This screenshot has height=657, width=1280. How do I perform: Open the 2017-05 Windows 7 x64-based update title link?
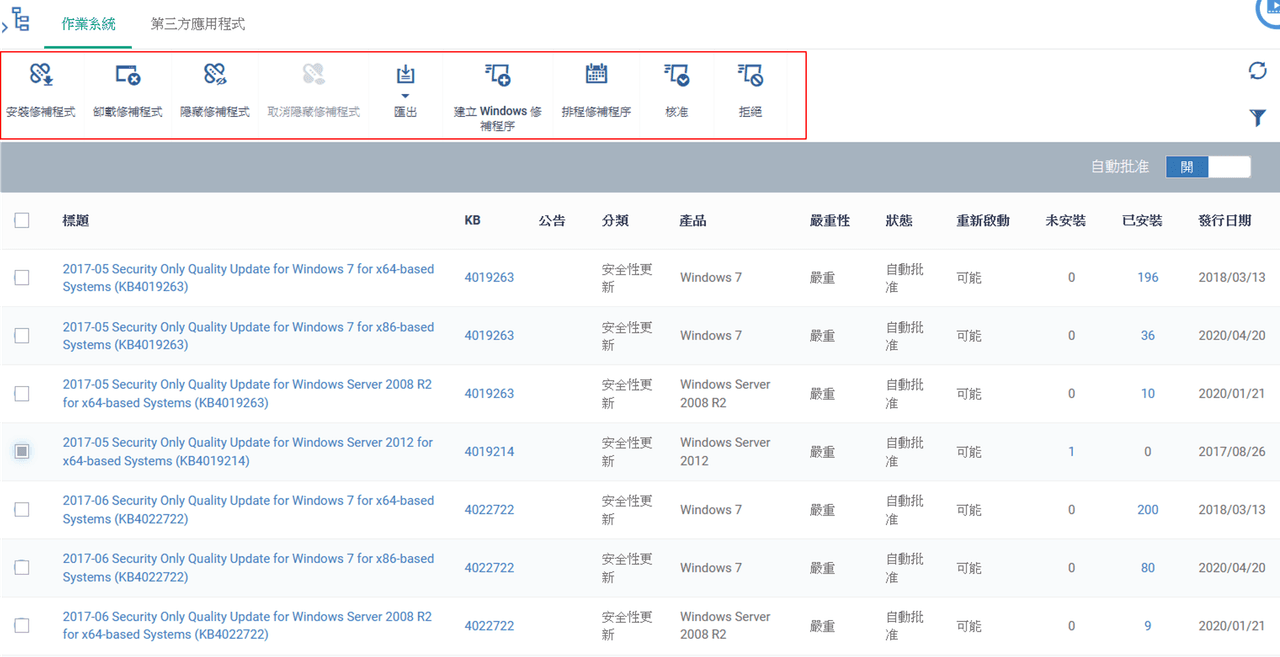[x=248, y=278]
